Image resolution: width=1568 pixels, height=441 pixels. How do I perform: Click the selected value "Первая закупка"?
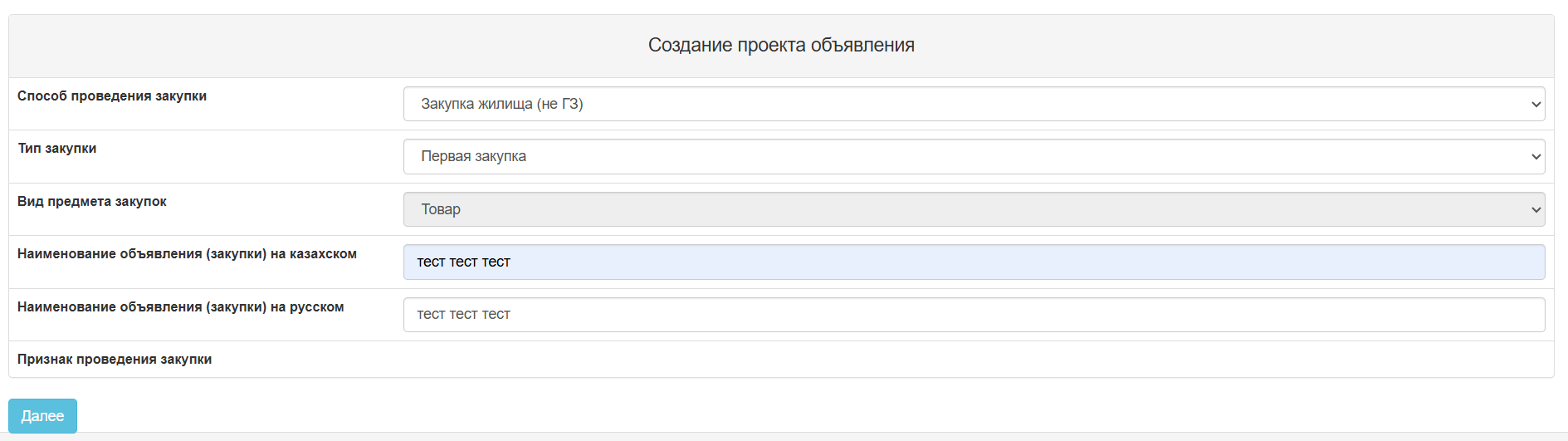pyautogui.click(x=473, y=156)
